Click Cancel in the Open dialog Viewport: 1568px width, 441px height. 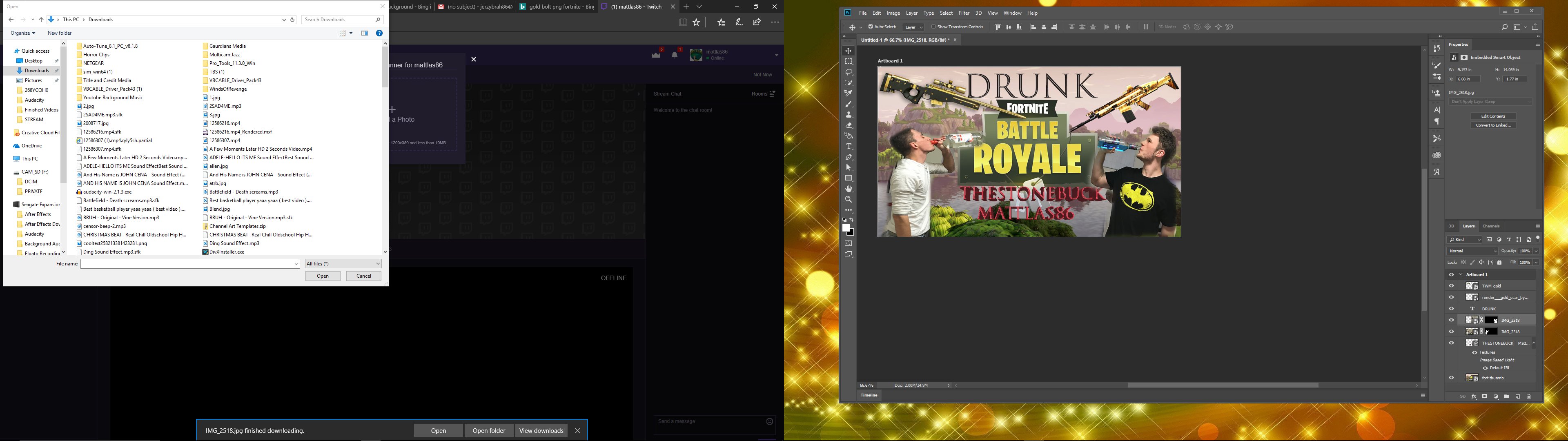click(364, 276)
